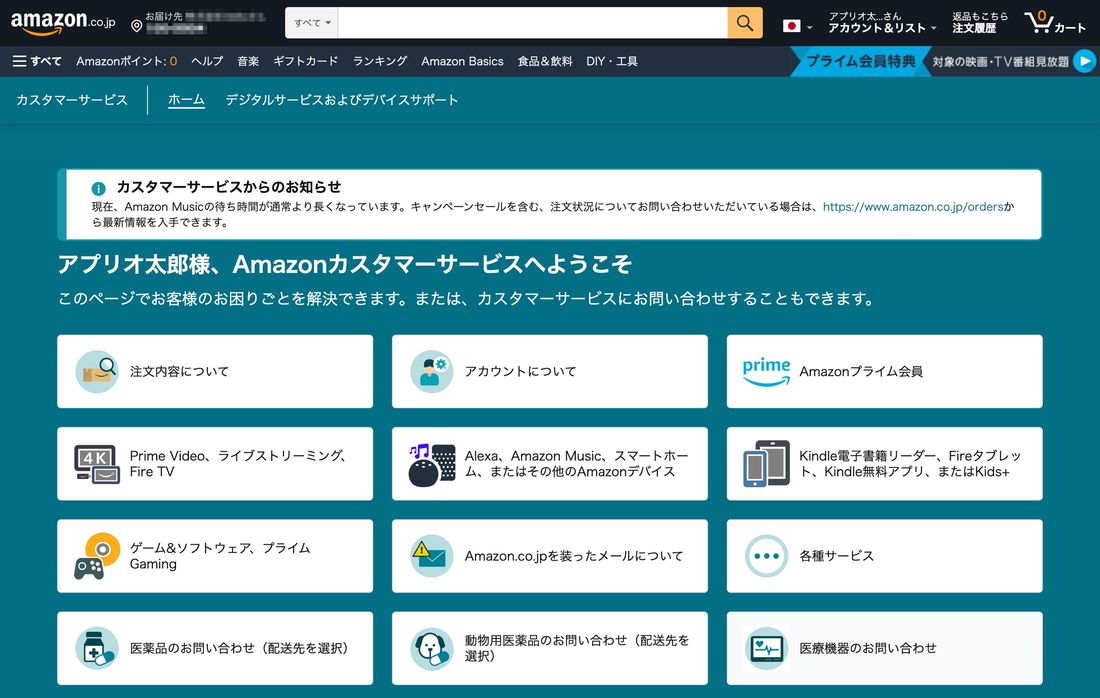The width and height of the screenshot is (1100, 698).
Task: Open the shopping cart icon
Action: tap(1038, 22)
